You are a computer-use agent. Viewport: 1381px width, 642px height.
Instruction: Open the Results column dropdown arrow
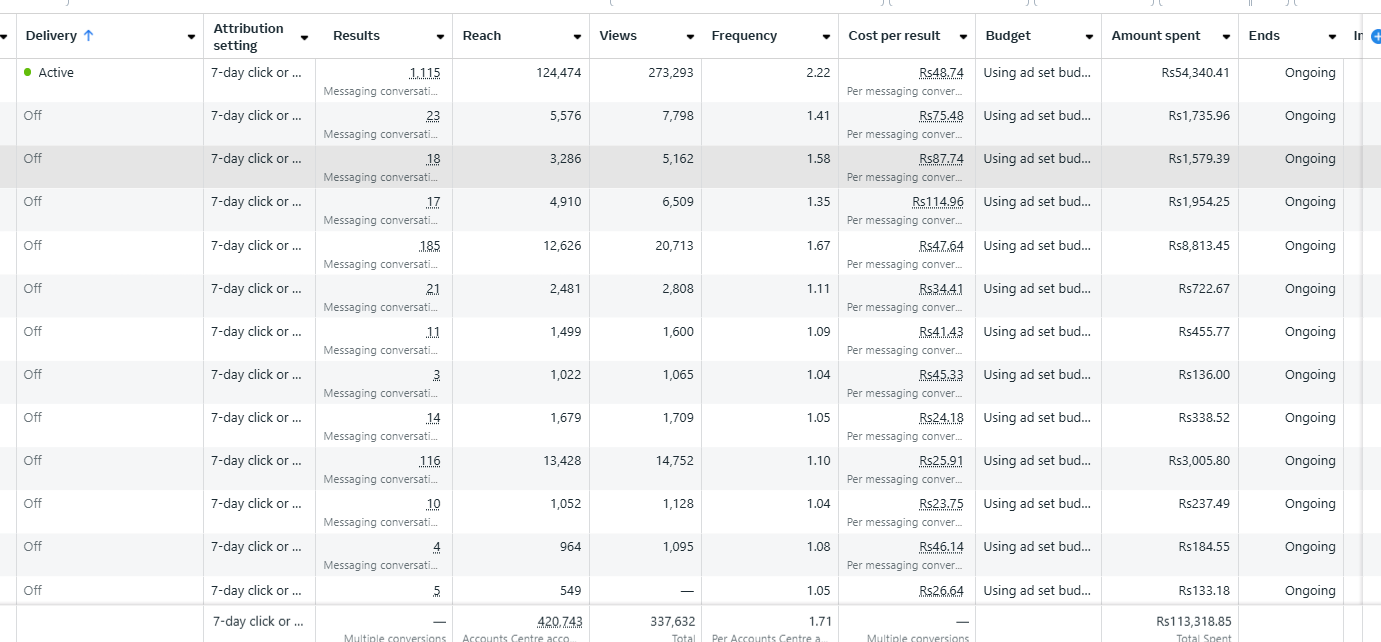pos(440,37)
